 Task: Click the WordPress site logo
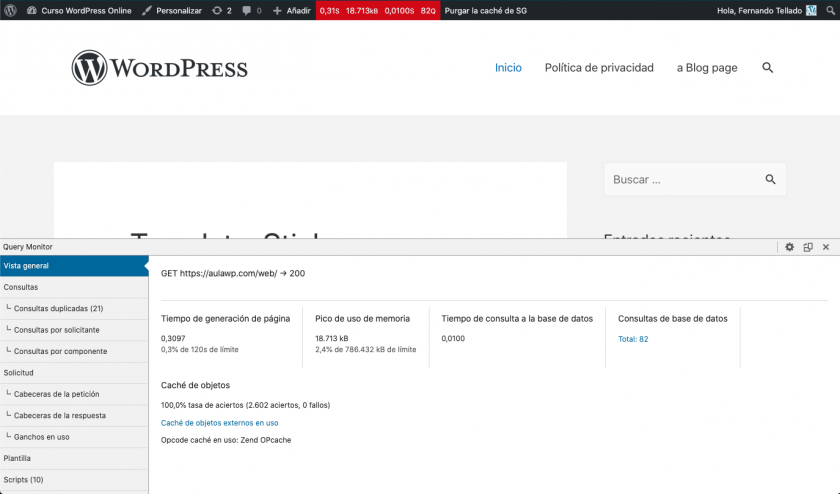pos(160,68)
